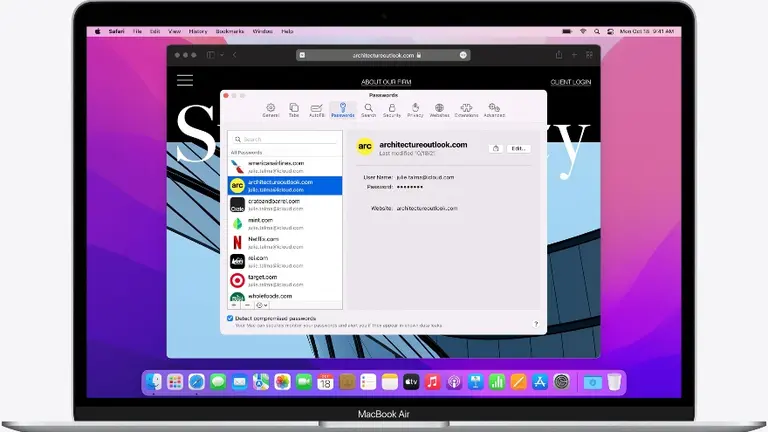
Task: Open the Websites globe pane
Action: [x=439, y=110]
